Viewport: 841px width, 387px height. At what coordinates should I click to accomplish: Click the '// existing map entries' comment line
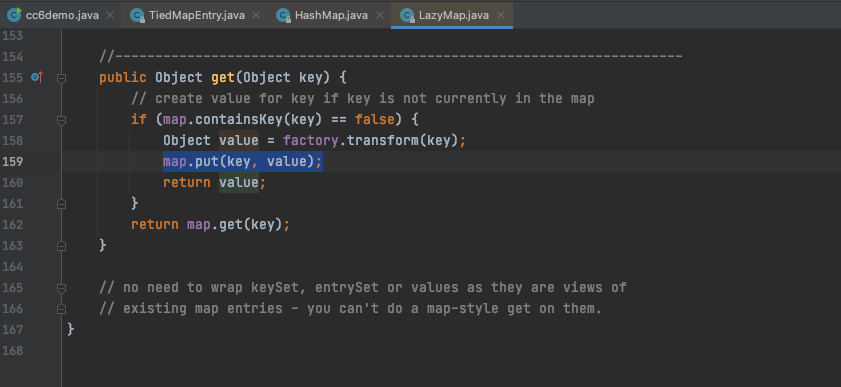pyautogui.click(x=351, y=309)
